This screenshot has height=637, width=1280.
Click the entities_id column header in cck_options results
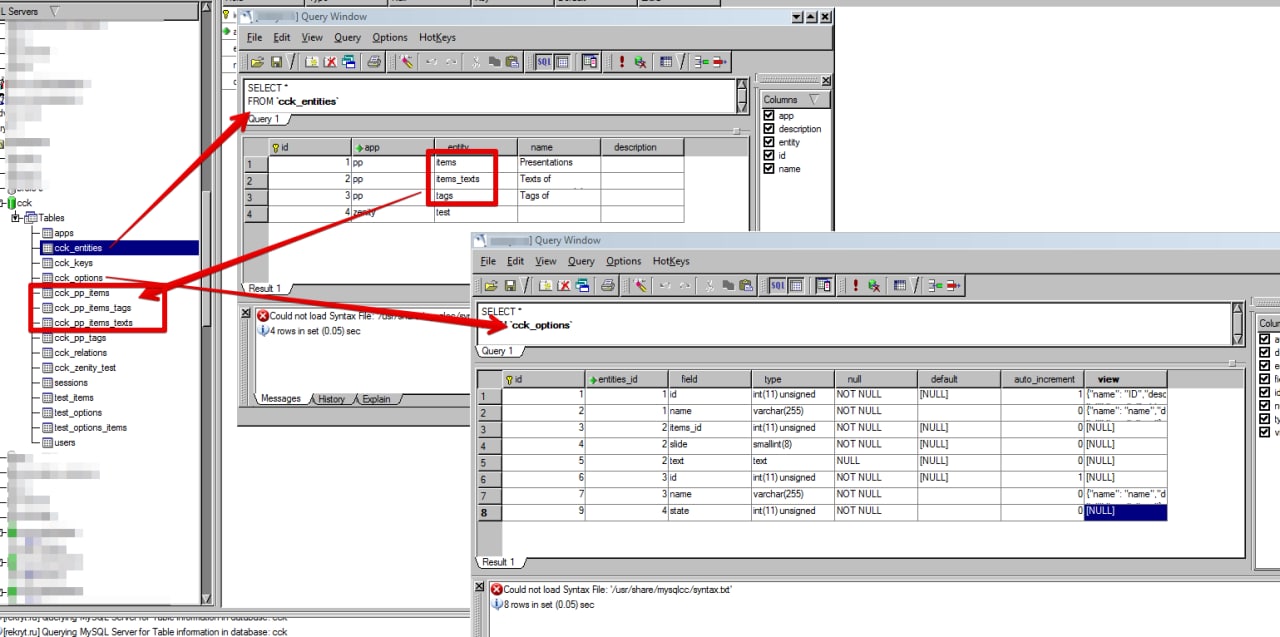click(x=626, y=379)
